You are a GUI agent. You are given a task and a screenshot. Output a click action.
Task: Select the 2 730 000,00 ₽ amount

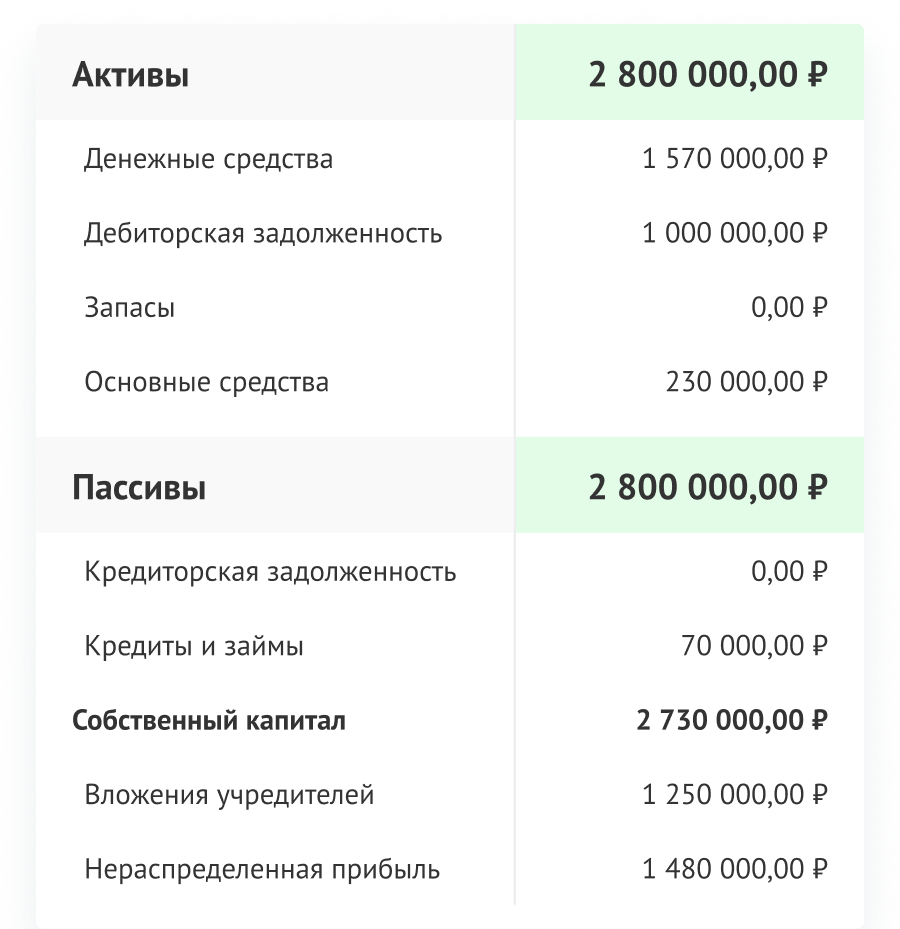[x=732, y=720]
